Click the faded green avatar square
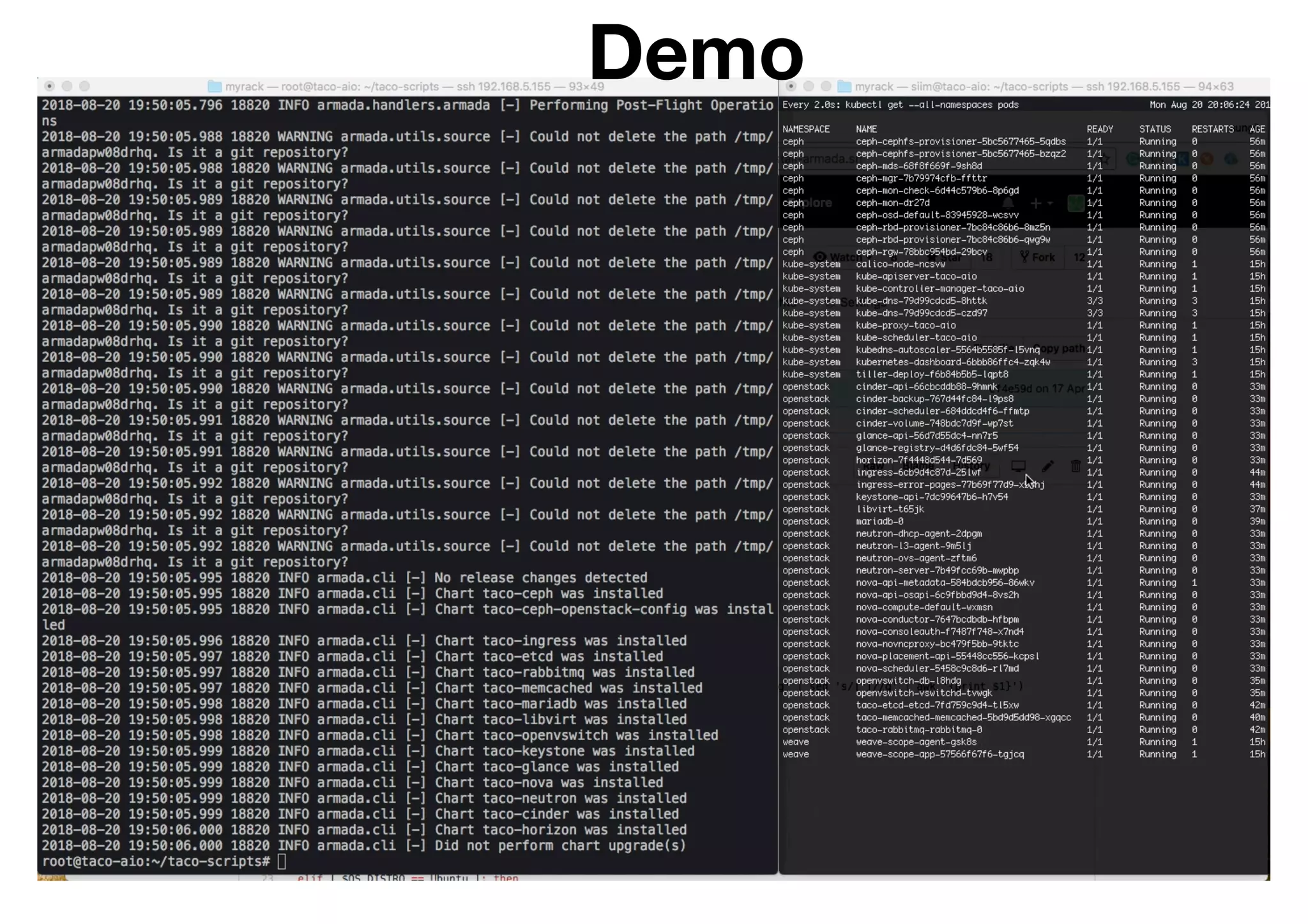 [x=1076, y=203]
